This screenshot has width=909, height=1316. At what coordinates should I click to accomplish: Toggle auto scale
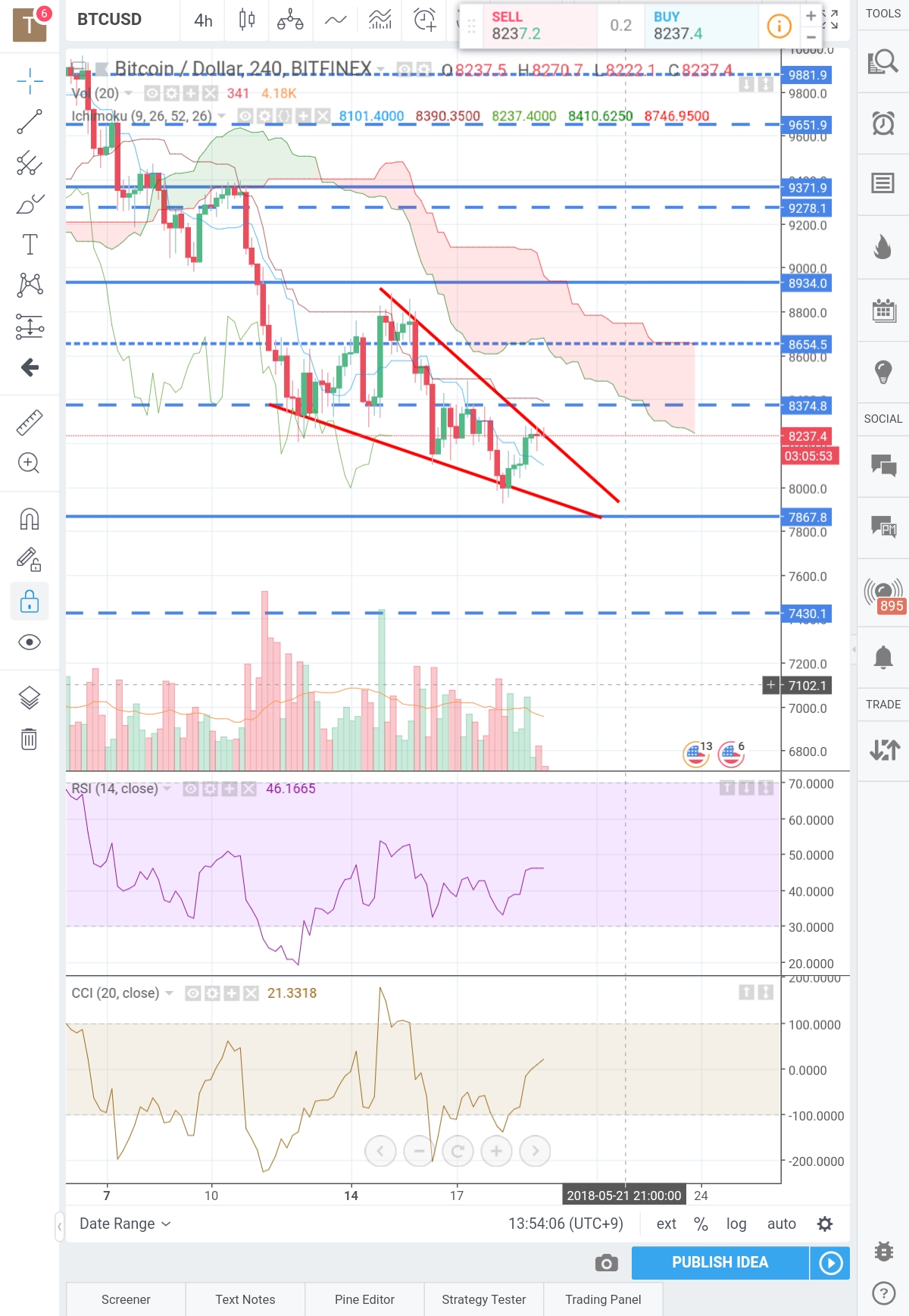pos(782,1224)
